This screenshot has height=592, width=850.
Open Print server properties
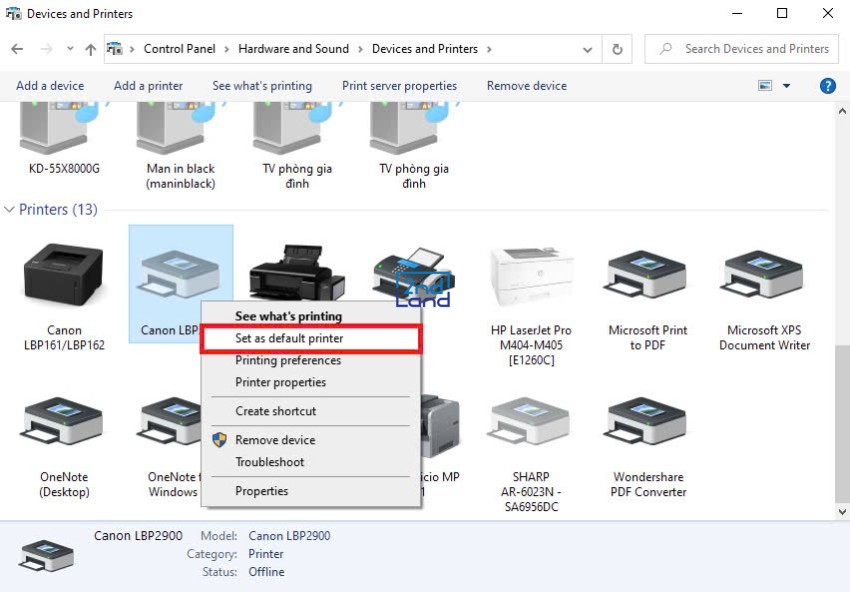pos(399,86)
